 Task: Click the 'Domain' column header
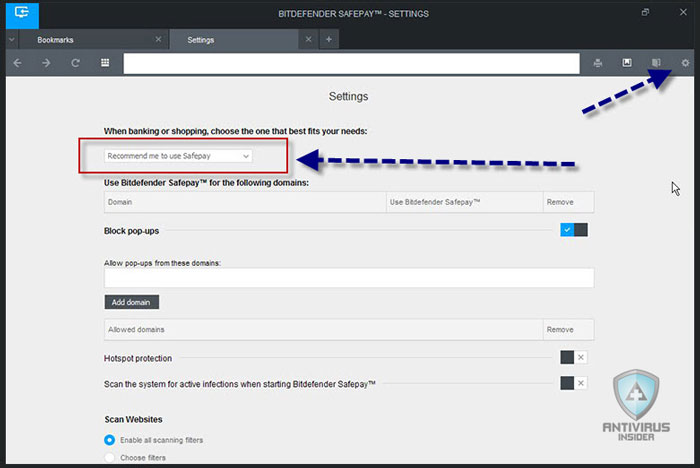245,202
